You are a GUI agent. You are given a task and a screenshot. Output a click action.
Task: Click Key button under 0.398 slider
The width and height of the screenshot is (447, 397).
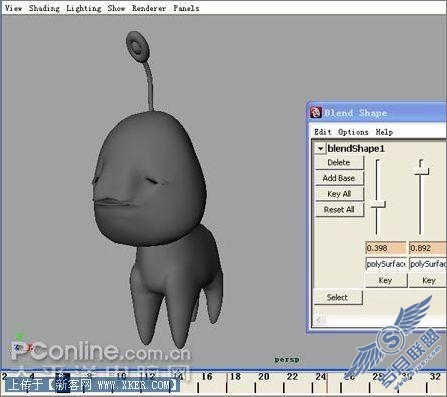tap(386, 280)
